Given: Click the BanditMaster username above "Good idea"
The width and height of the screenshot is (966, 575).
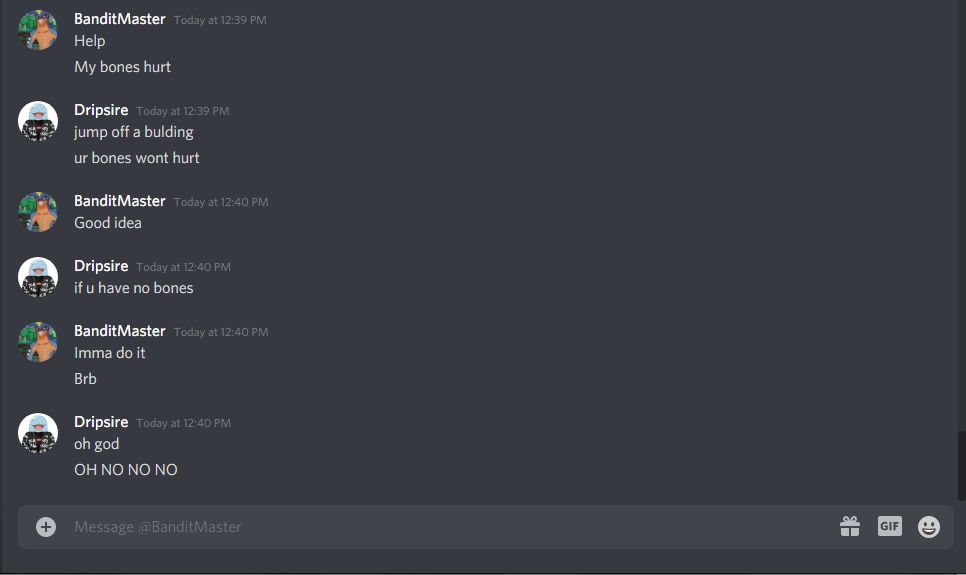Looking at the screenshot, I should click(120, 201).
